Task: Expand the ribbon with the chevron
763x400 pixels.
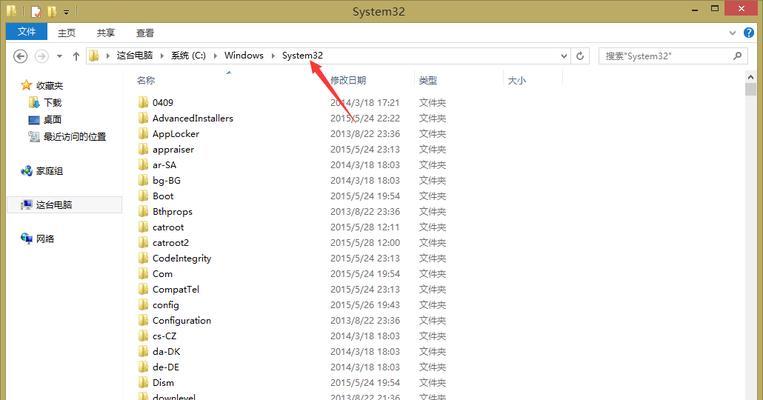Action: (x=732, y=33)
